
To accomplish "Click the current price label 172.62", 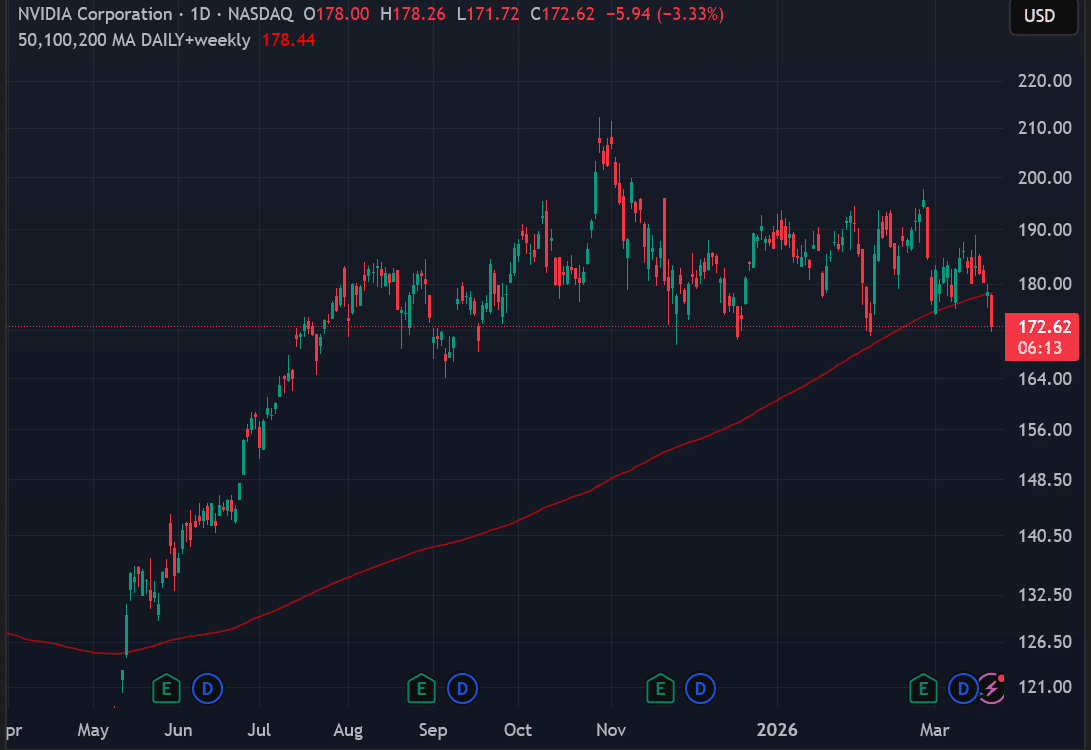I will 1044,327.
